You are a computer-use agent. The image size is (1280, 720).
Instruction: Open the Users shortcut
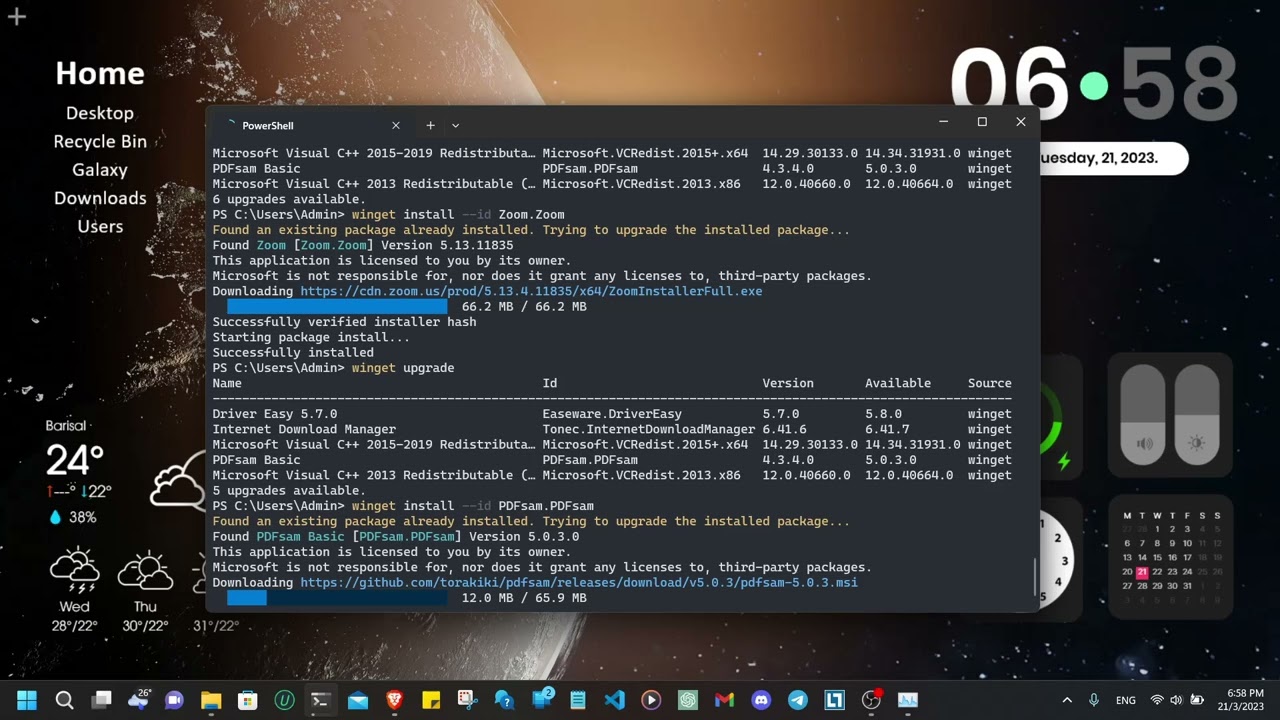coord(100,226)
